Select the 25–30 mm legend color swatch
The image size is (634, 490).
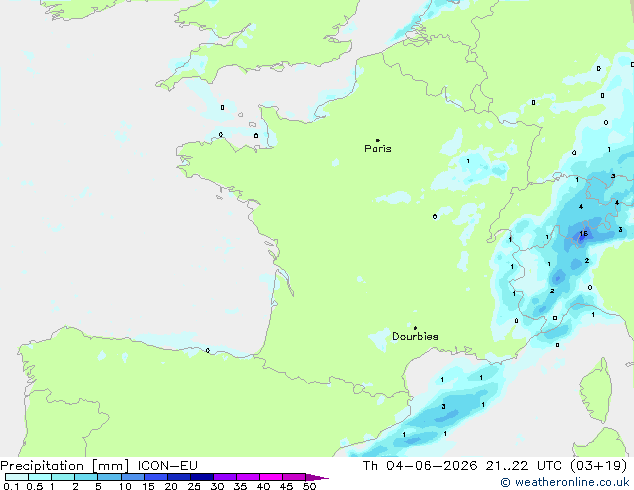pyautogui.click(x=202, y=477)
